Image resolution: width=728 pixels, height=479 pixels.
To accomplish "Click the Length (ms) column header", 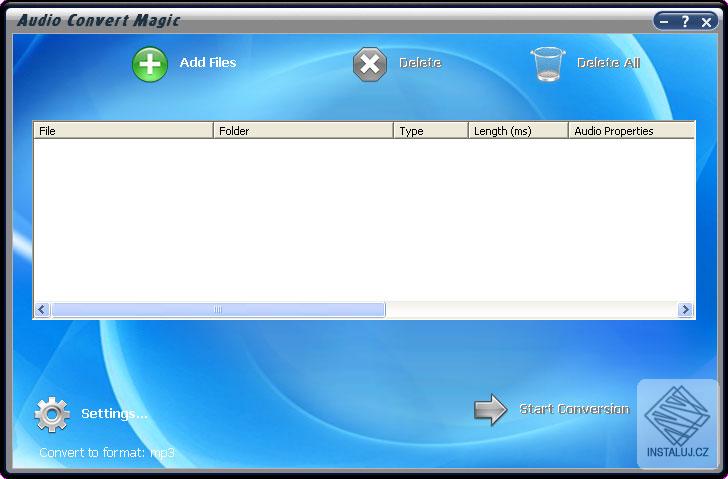I will (518, 131).
